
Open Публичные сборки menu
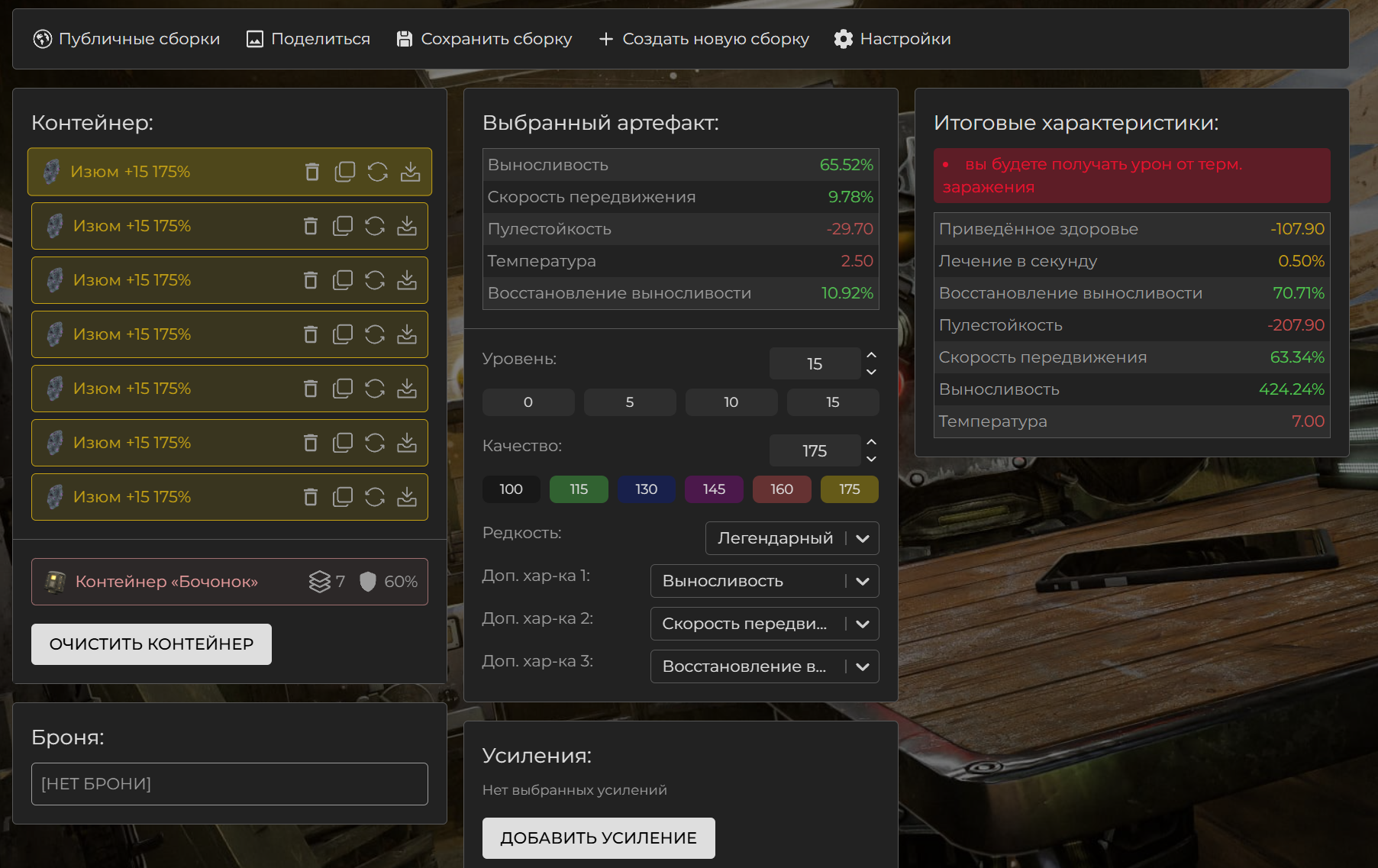pos(127,39)
